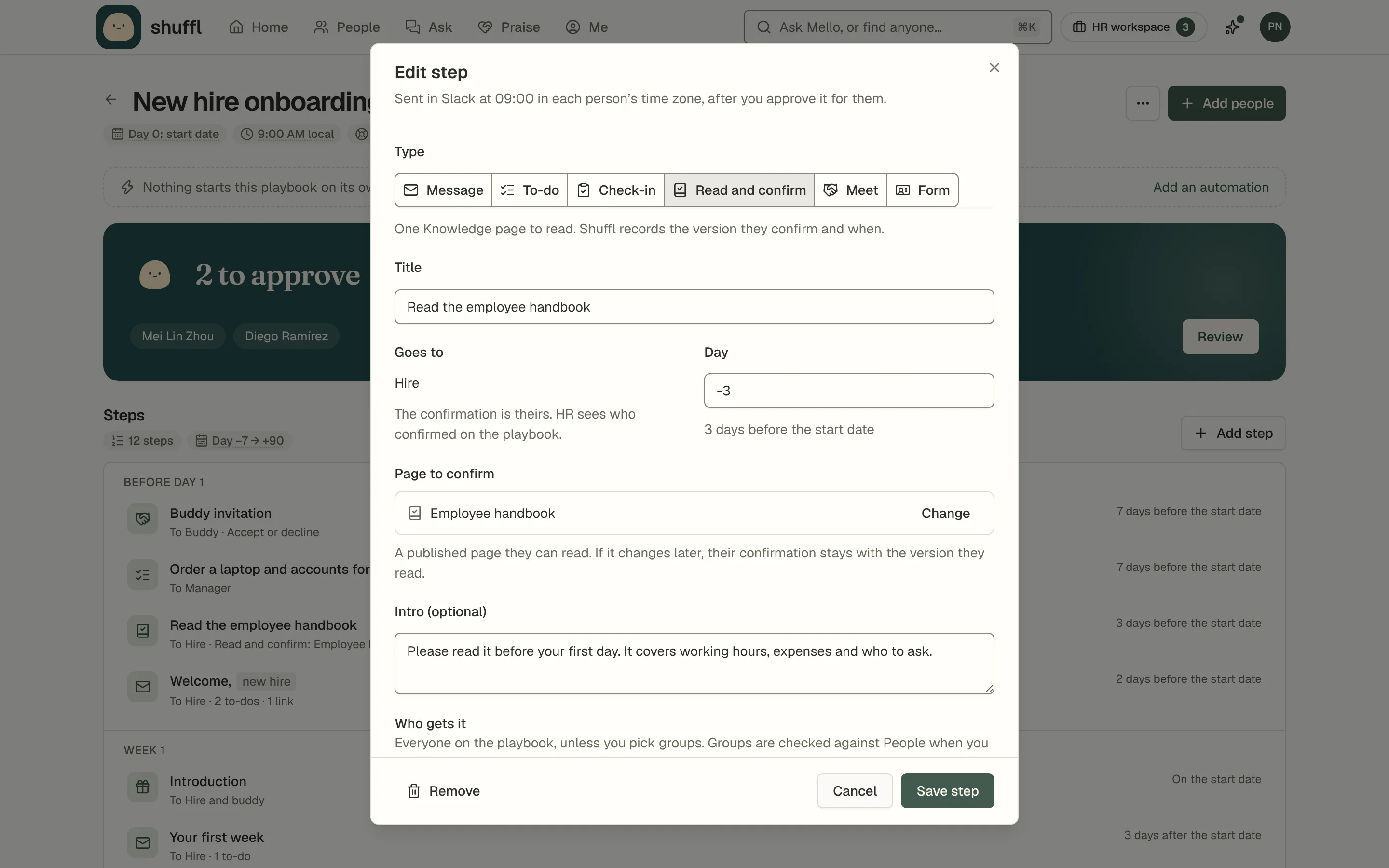Viewport: 1389px width, 868px height.
Task: Cancel editing the step
Action: [855, 790]
